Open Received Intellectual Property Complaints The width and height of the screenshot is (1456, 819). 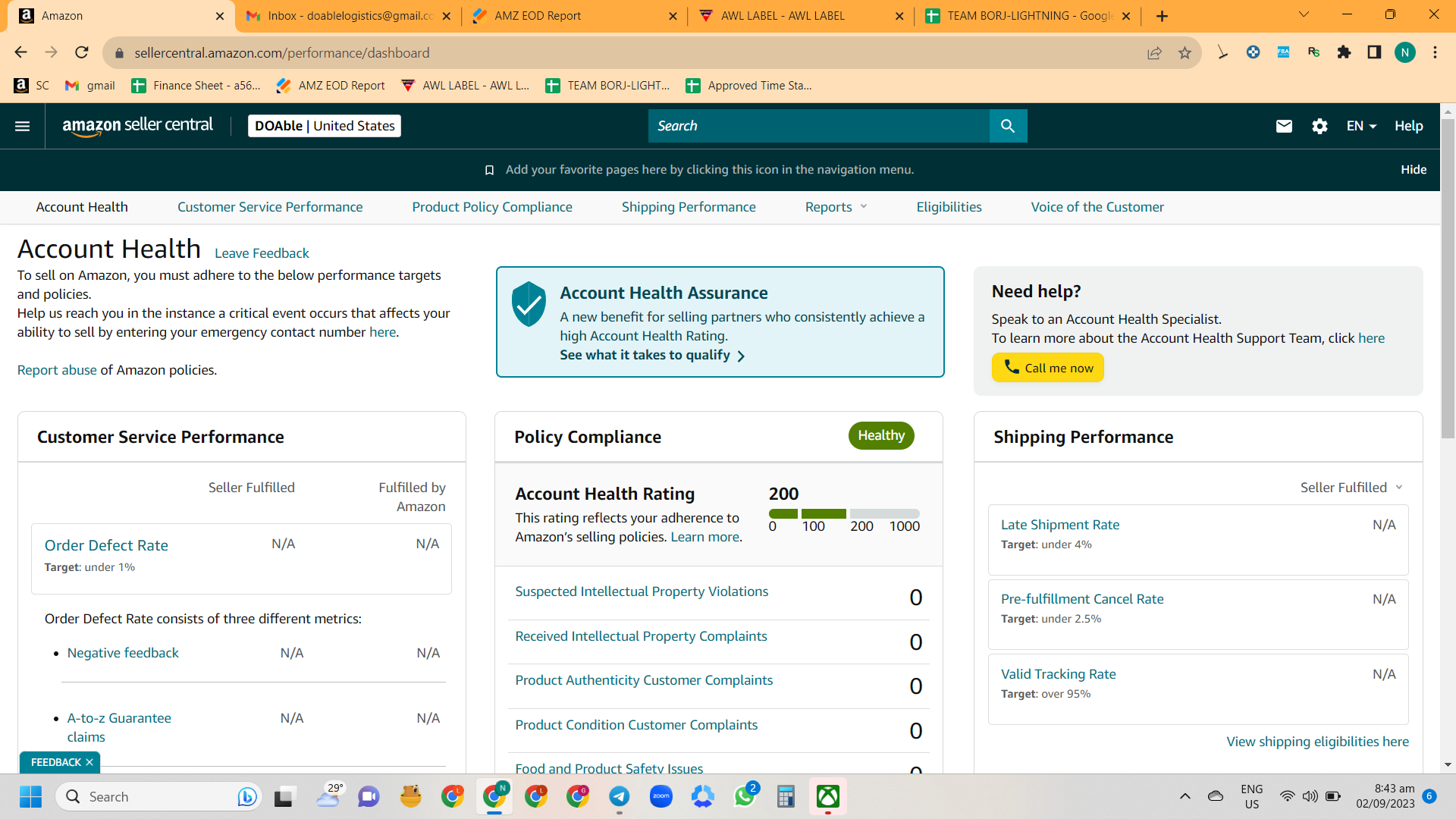click(641, 636)
